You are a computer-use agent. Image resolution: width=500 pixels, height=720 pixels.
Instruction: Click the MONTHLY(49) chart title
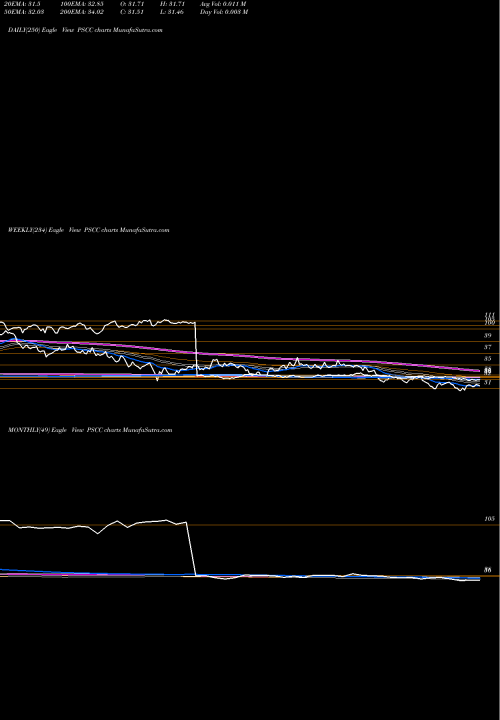pyautogui.click(x=90, y=430)
